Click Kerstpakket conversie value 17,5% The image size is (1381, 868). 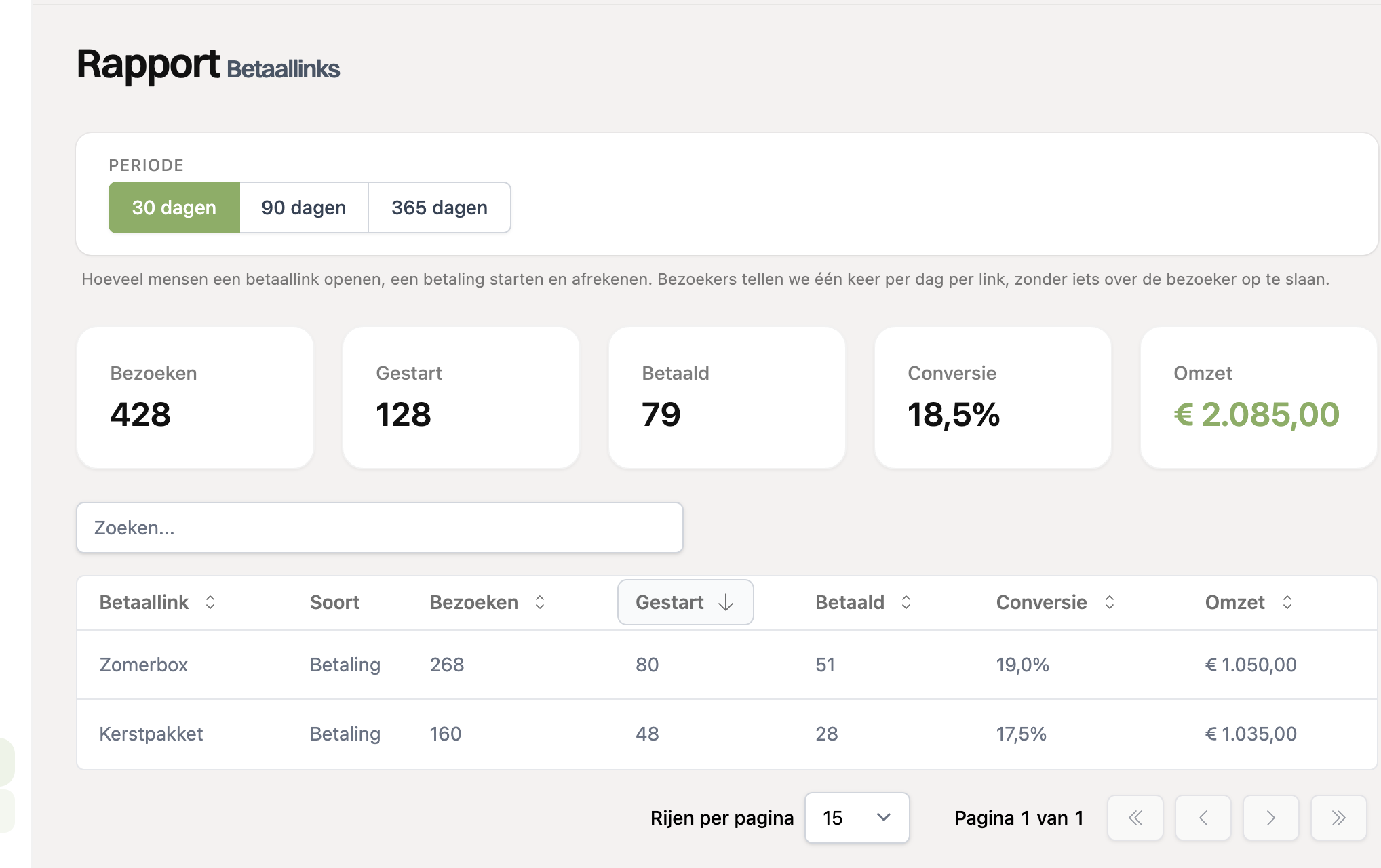pos(1021,734)
